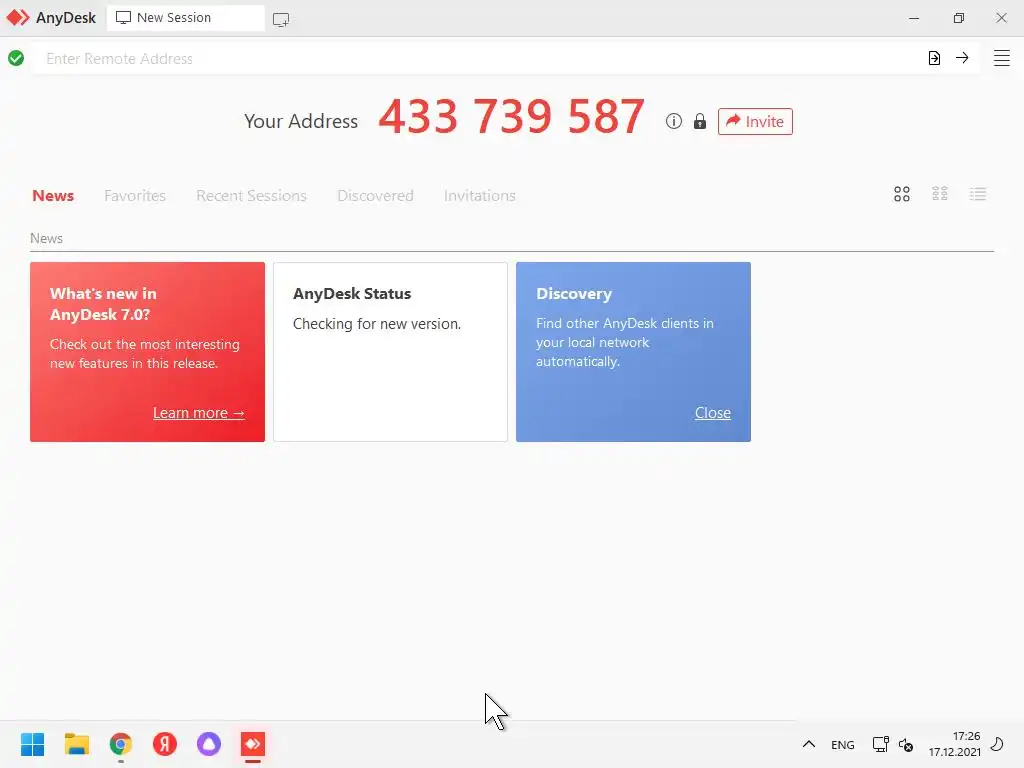Click Close on the Discovery card
Image resolution: width=1024 pixels, height=768 pixels.
pos(712,413)
